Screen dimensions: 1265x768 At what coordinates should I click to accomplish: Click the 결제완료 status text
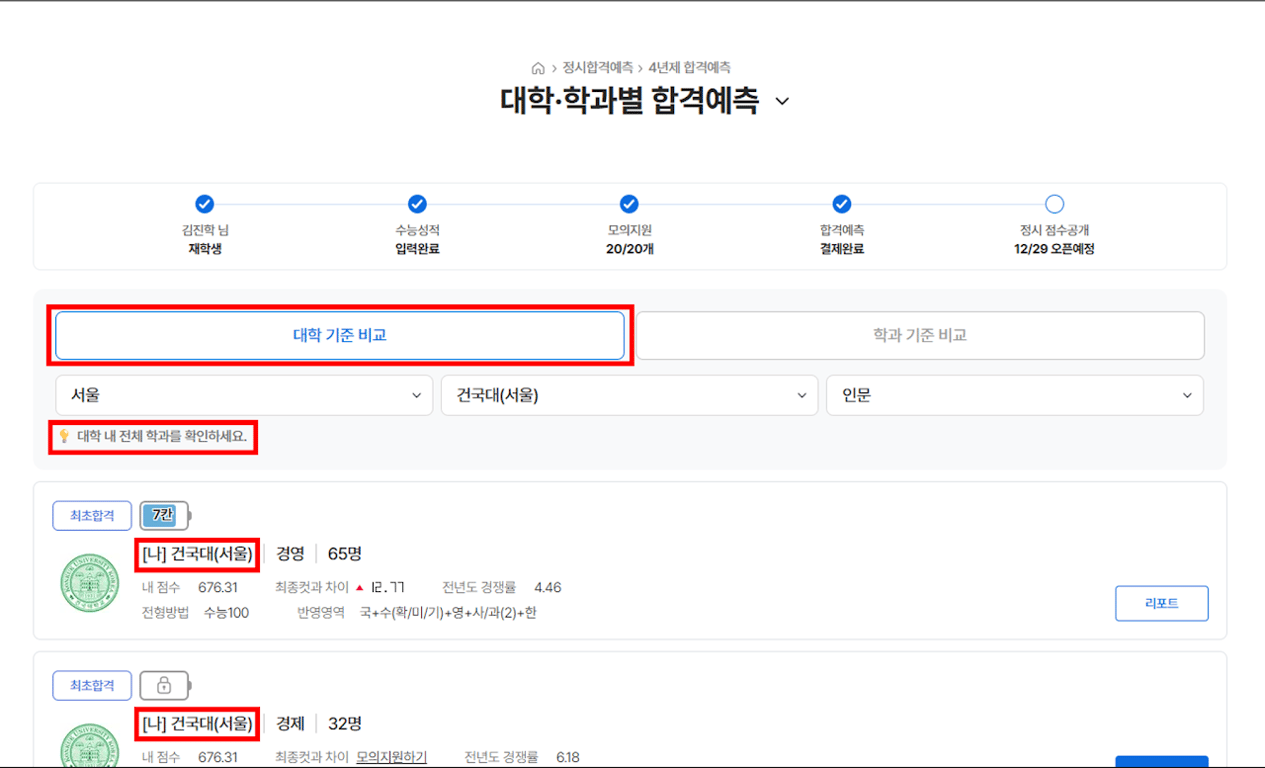(x=842, y=249)
